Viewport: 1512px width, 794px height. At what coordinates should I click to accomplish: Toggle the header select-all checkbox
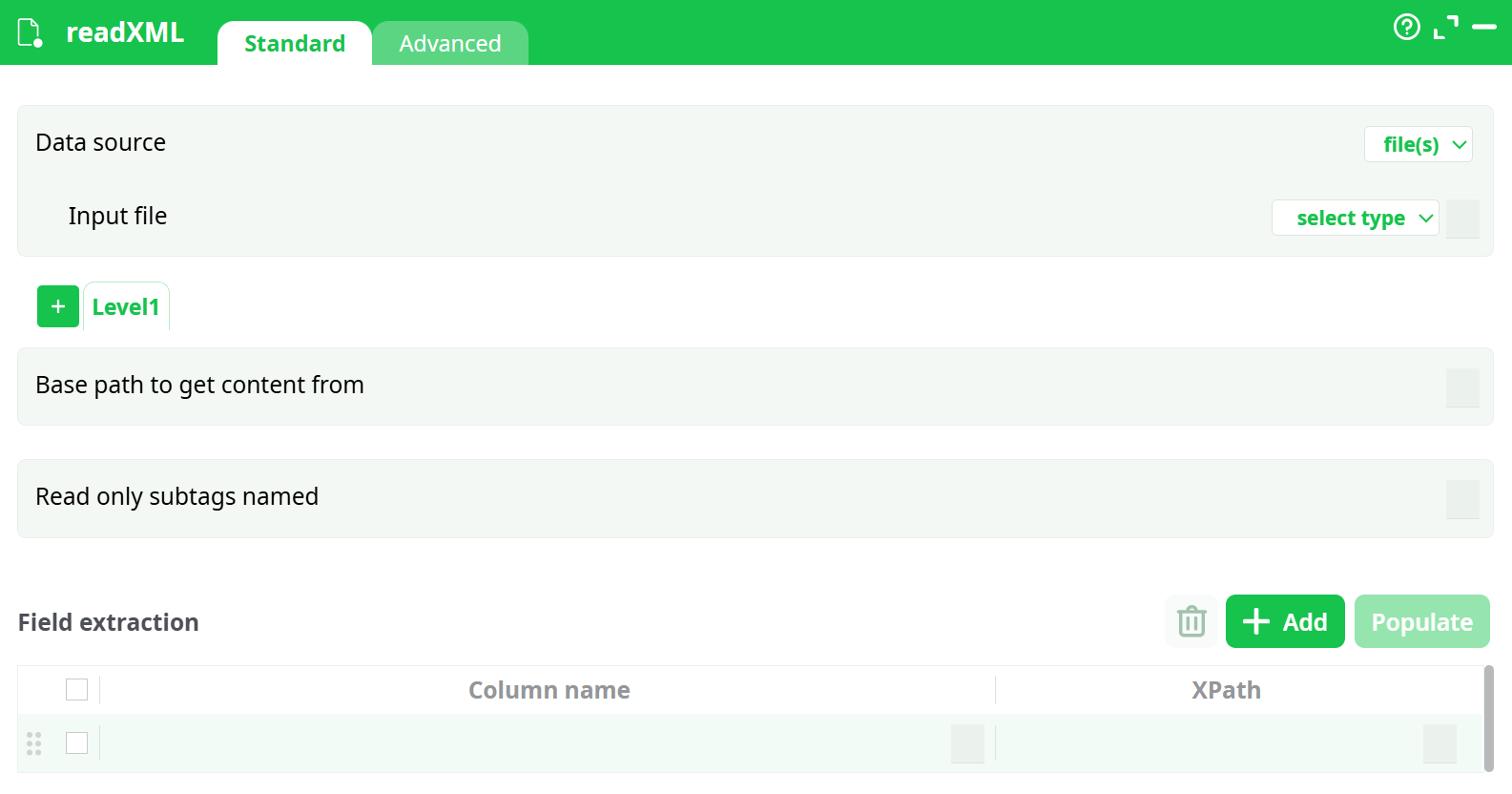(x=77, y=689)
